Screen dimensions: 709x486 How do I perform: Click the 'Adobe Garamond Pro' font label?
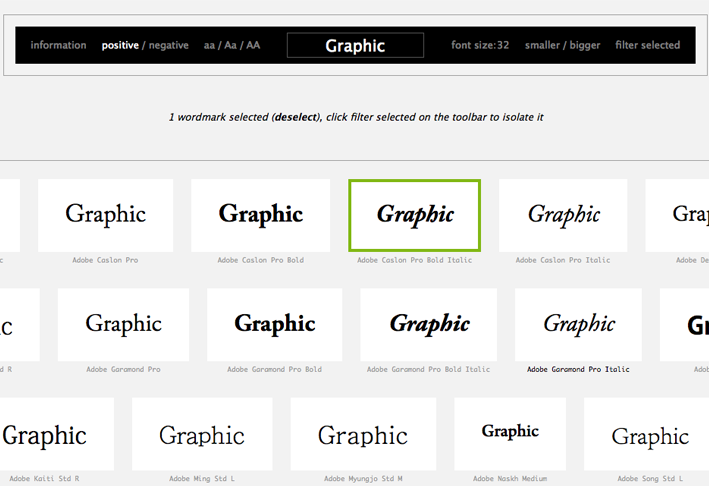click(123, 369)
